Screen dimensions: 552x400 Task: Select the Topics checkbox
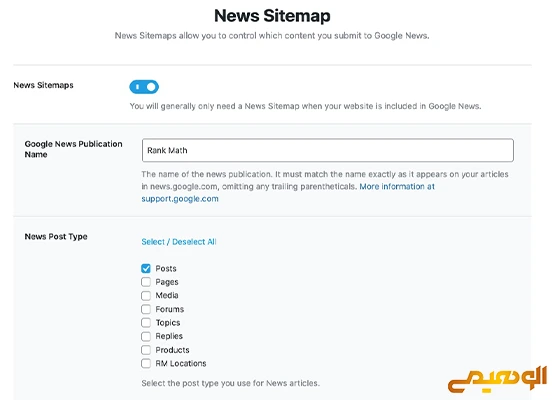(x=146, y=323)
